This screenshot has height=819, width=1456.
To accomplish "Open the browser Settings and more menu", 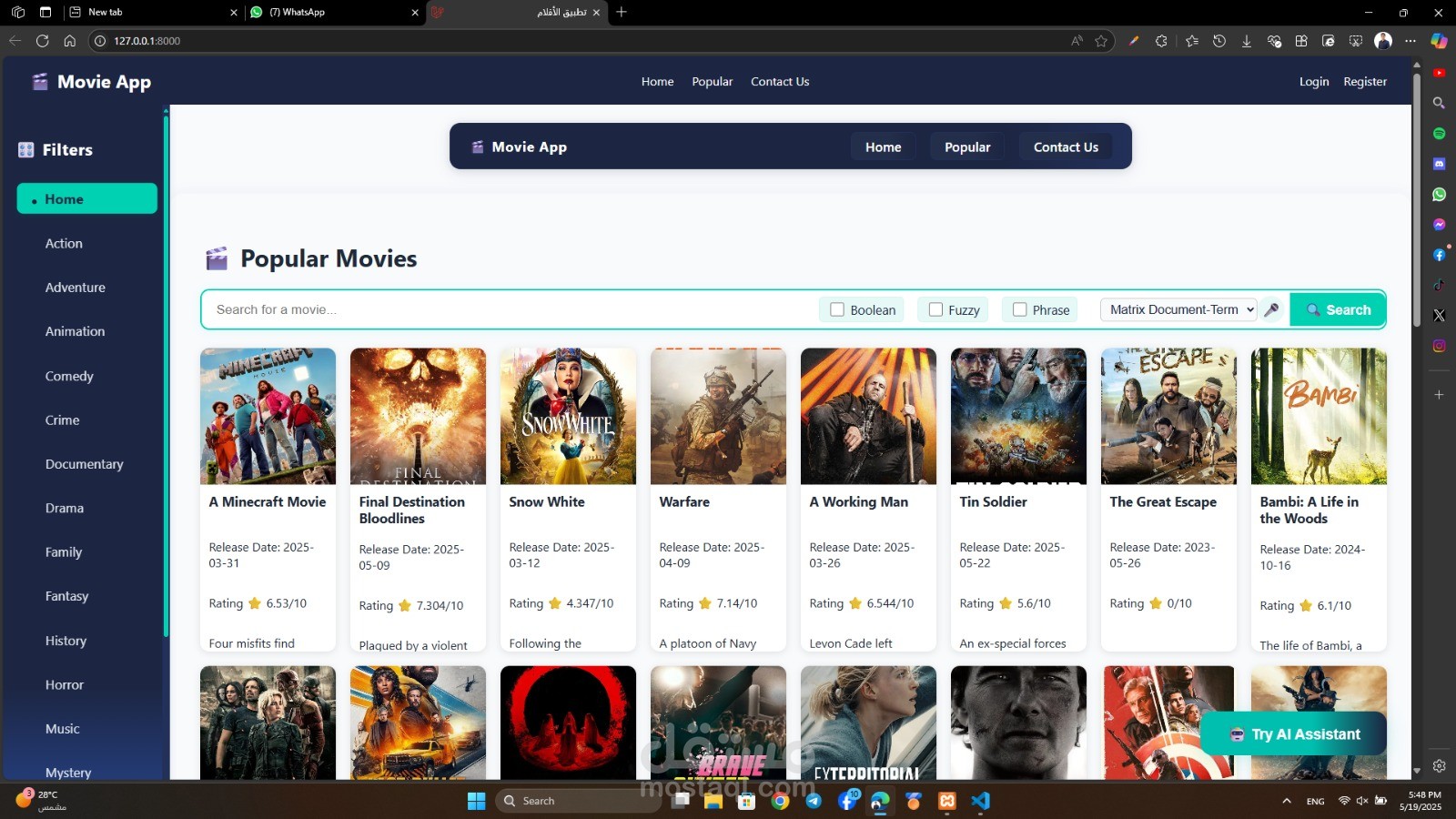I will pyautogui.click(x=1410, y=41).
